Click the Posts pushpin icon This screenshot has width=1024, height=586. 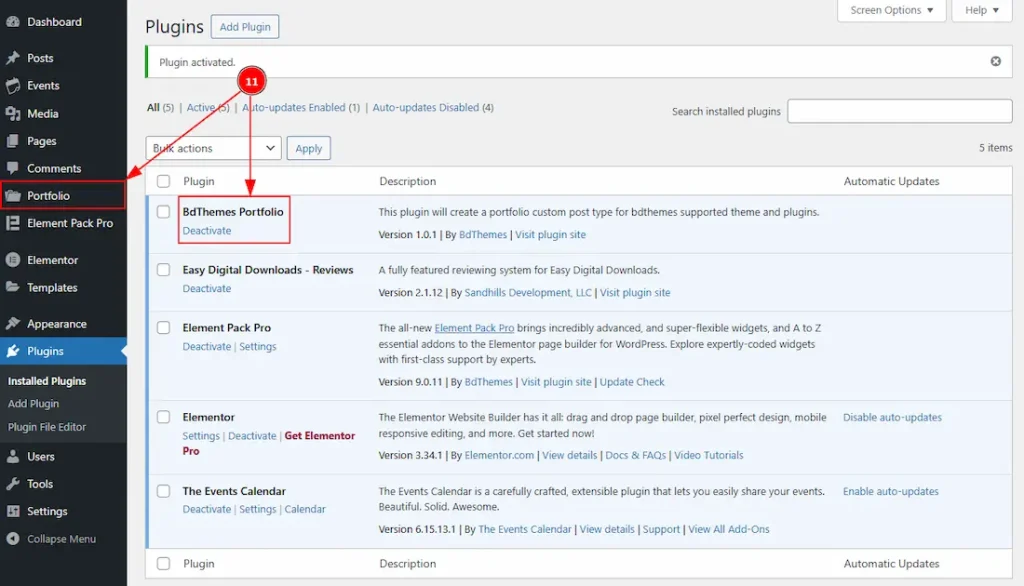point(13,58)
